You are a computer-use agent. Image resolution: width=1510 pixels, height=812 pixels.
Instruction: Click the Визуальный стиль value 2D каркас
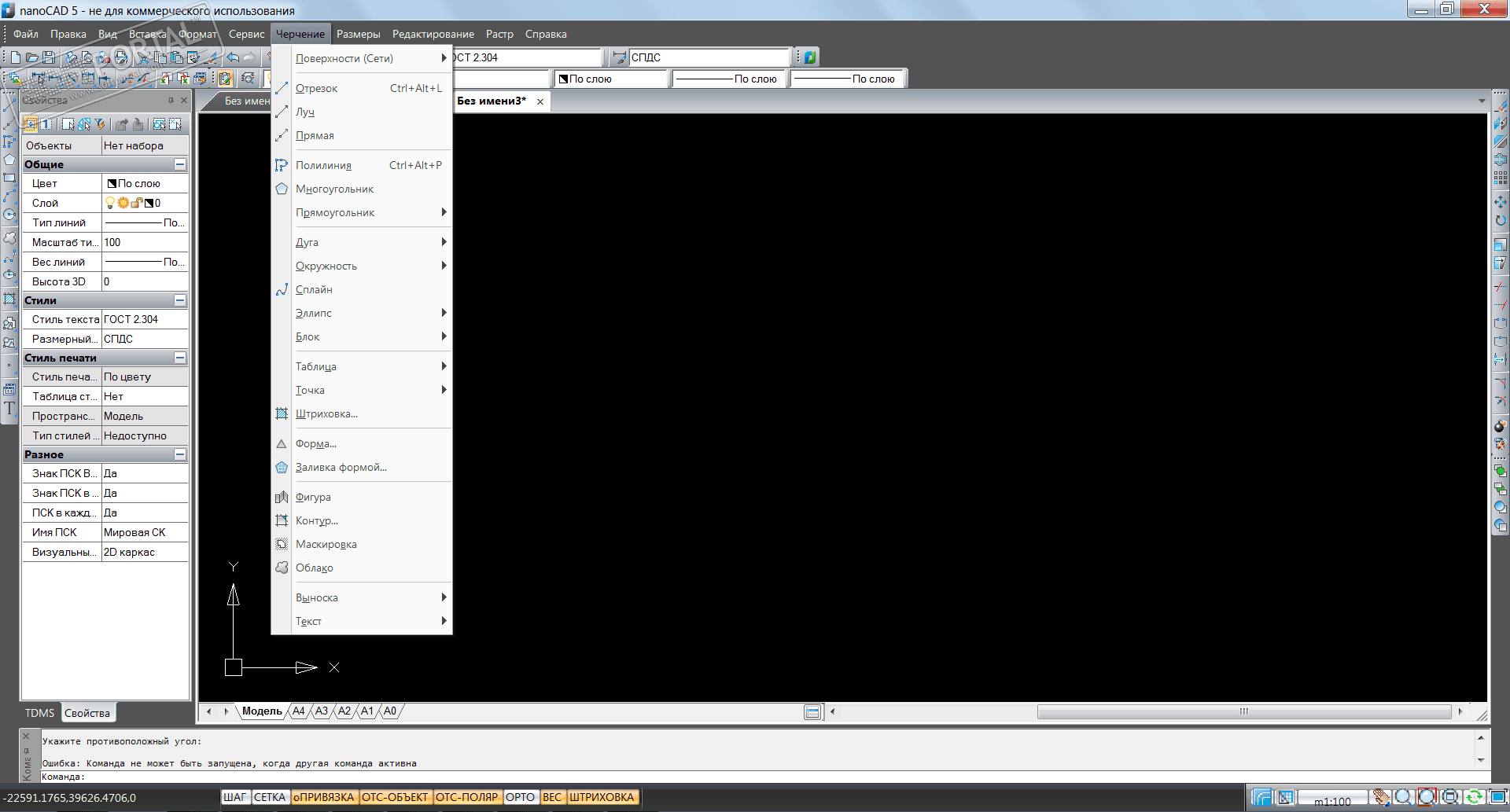pos(145,552)
